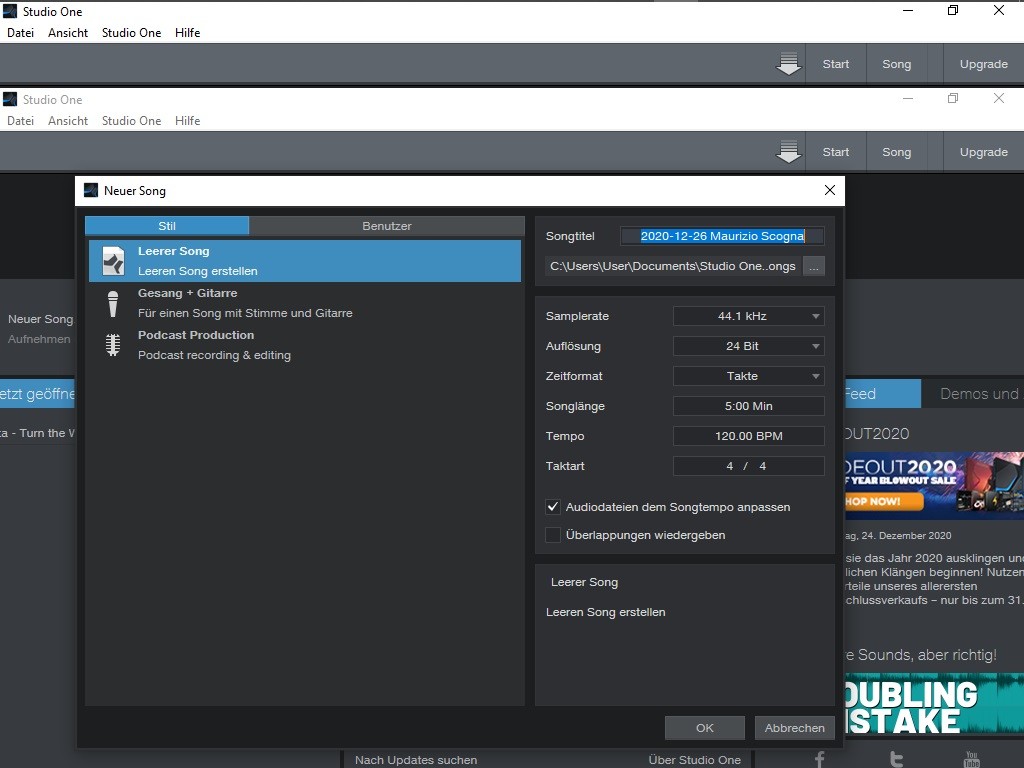
Task: Open Hilfe menu in the lower Studio One window
Action: point(187,121)
